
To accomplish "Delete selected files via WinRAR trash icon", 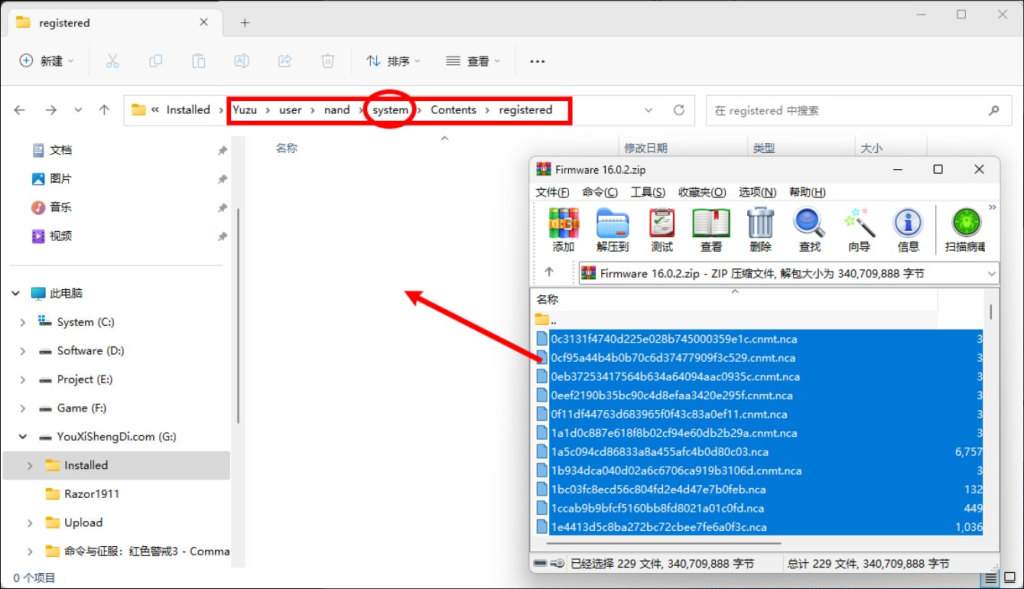I will click(759, 228).
